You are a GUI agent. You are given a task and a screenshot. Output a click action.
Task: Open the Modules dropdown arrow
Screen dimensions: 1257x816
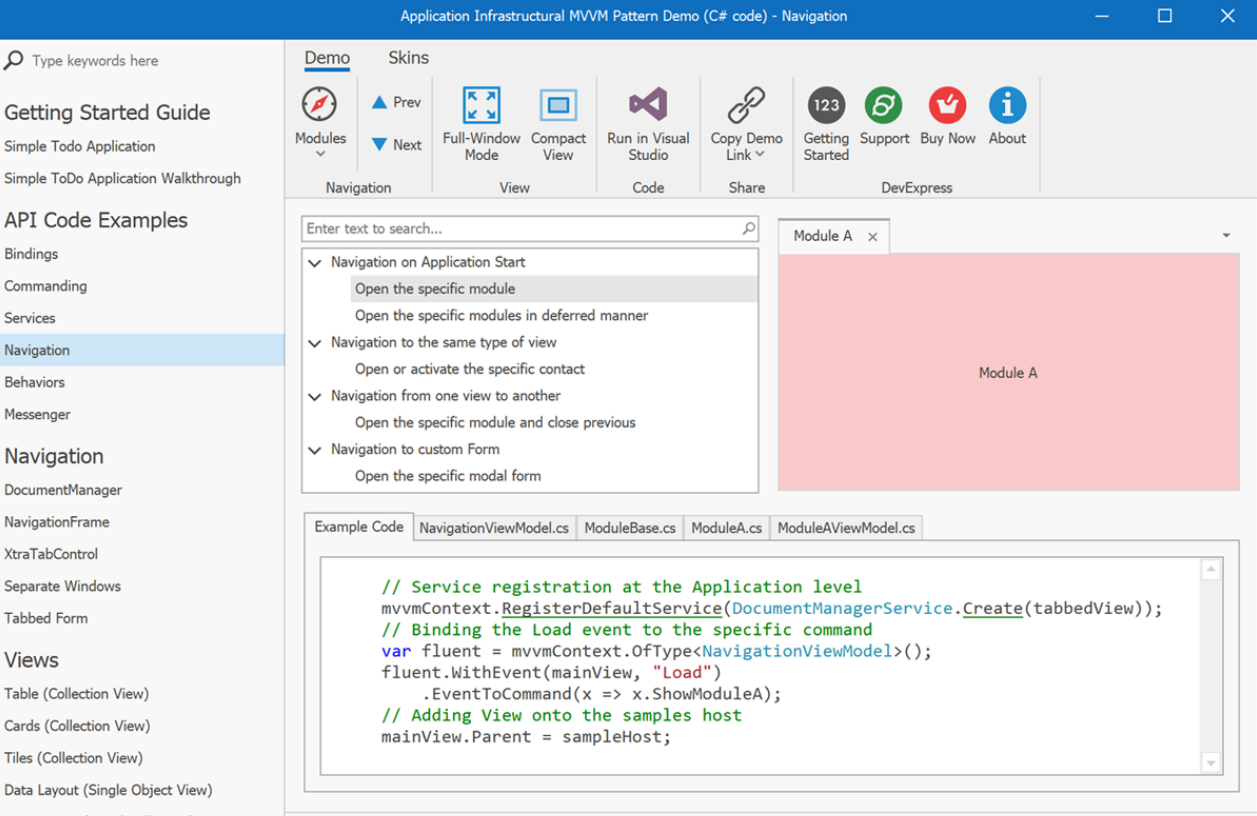click(x=320, y=154)
